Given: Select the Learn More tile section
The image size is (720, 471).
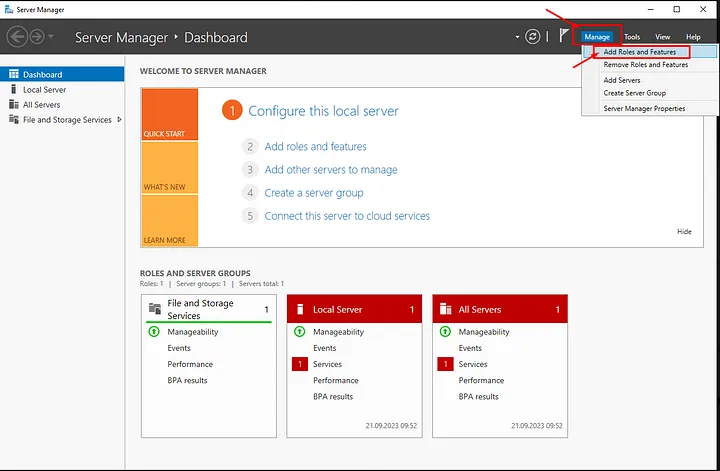Looking at the screenshot, I should pyautogui.click(x=170, y=220).
